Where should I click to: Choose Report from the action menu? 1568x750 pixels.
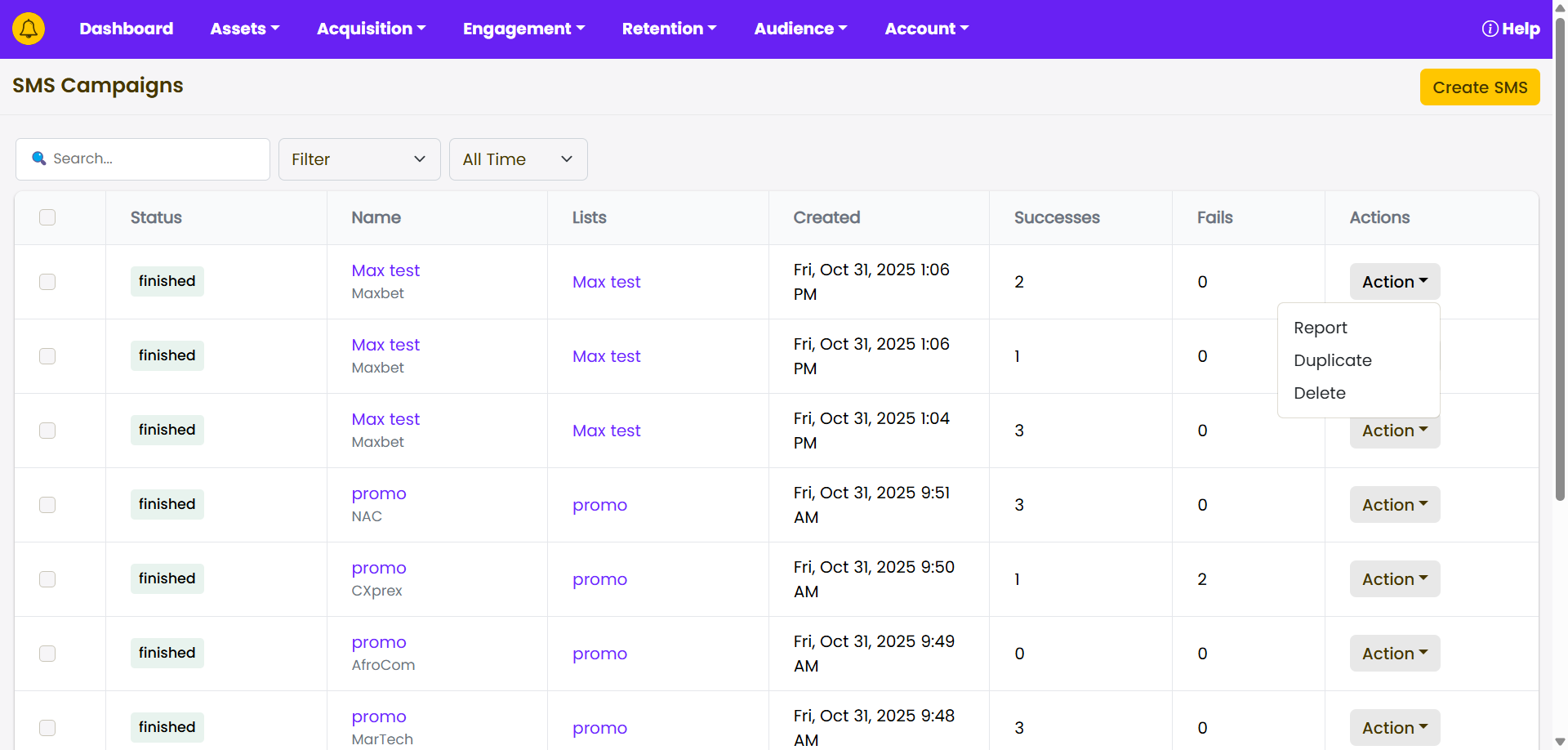[x=1320, y=328]
